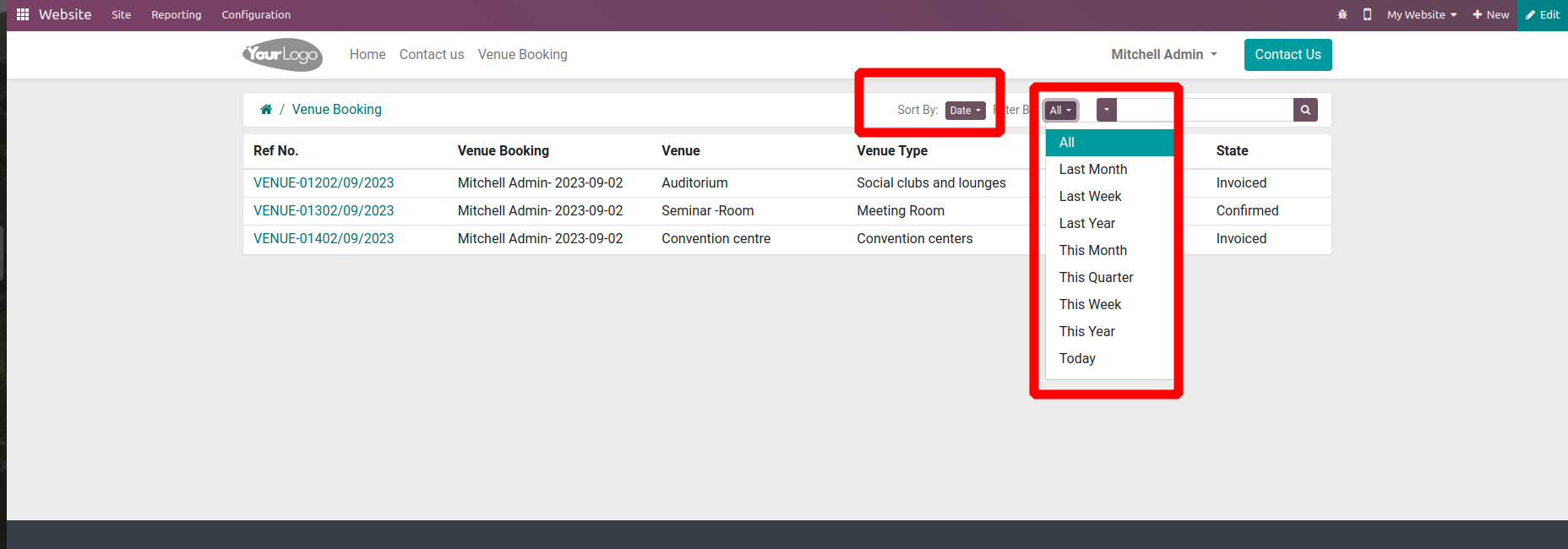The image size is (1568, 549).
Task: Open the apps grid menu icon
Action: coord(23,14)
